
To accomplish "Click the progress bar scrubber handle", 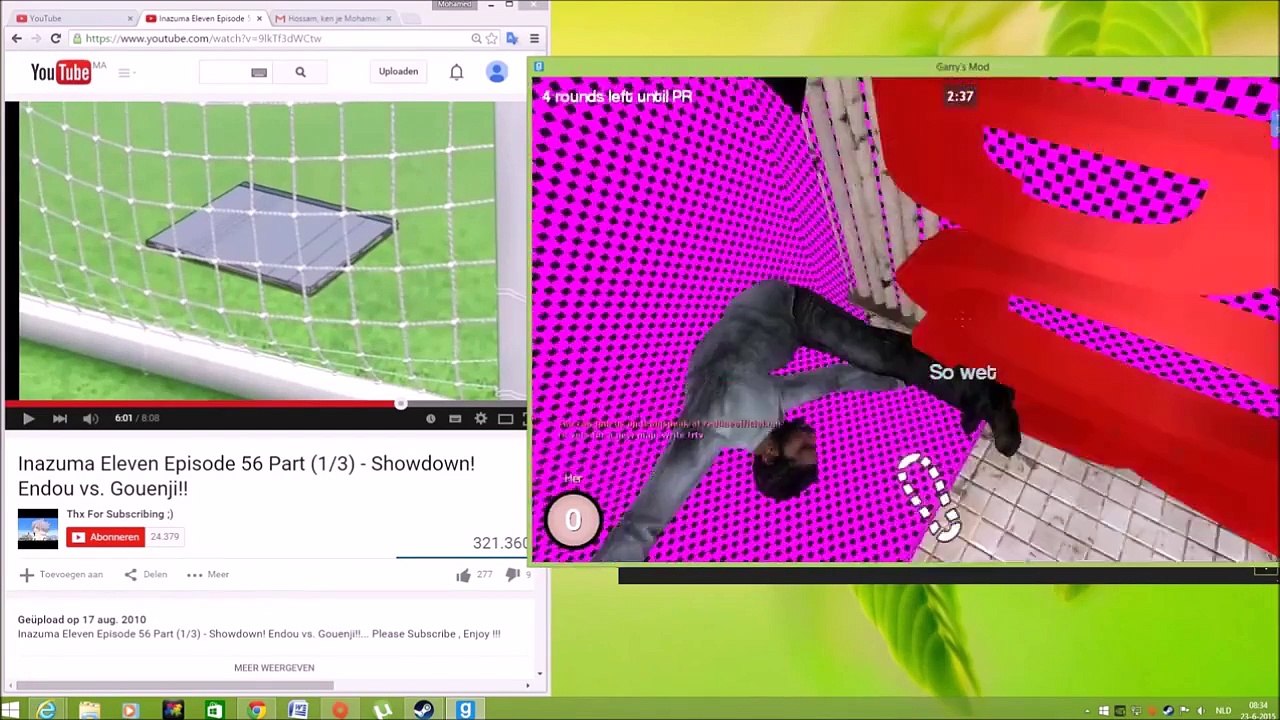I will point(400,404).
